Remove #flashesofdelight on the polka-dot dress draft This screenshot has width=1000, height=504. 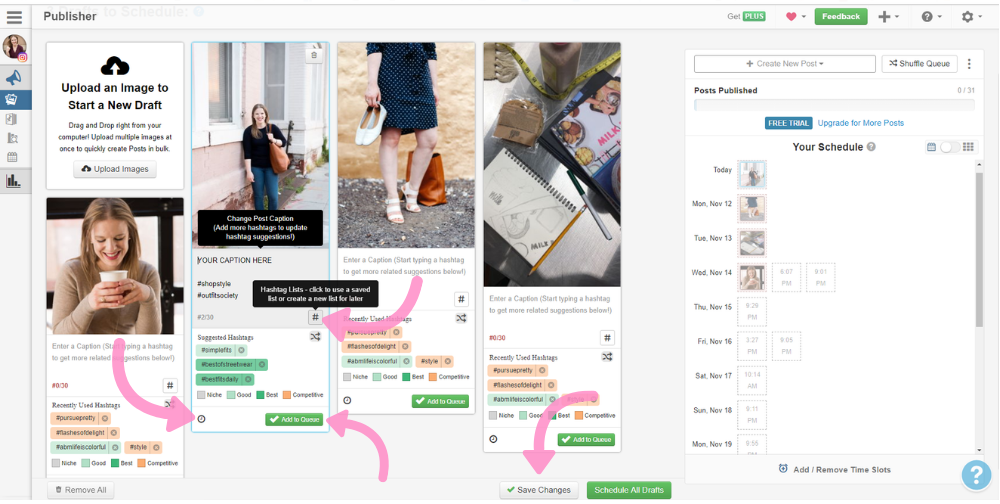point(405,346)
